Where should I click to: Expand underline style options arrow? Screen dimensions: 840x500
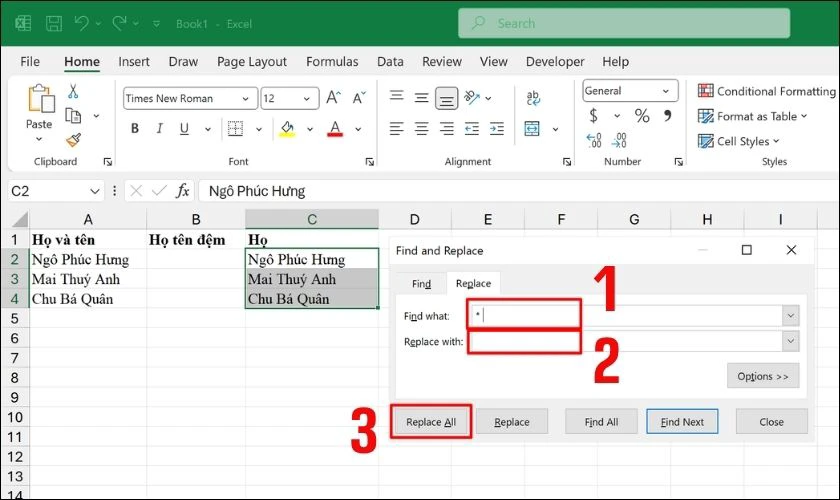pos(208,129)
